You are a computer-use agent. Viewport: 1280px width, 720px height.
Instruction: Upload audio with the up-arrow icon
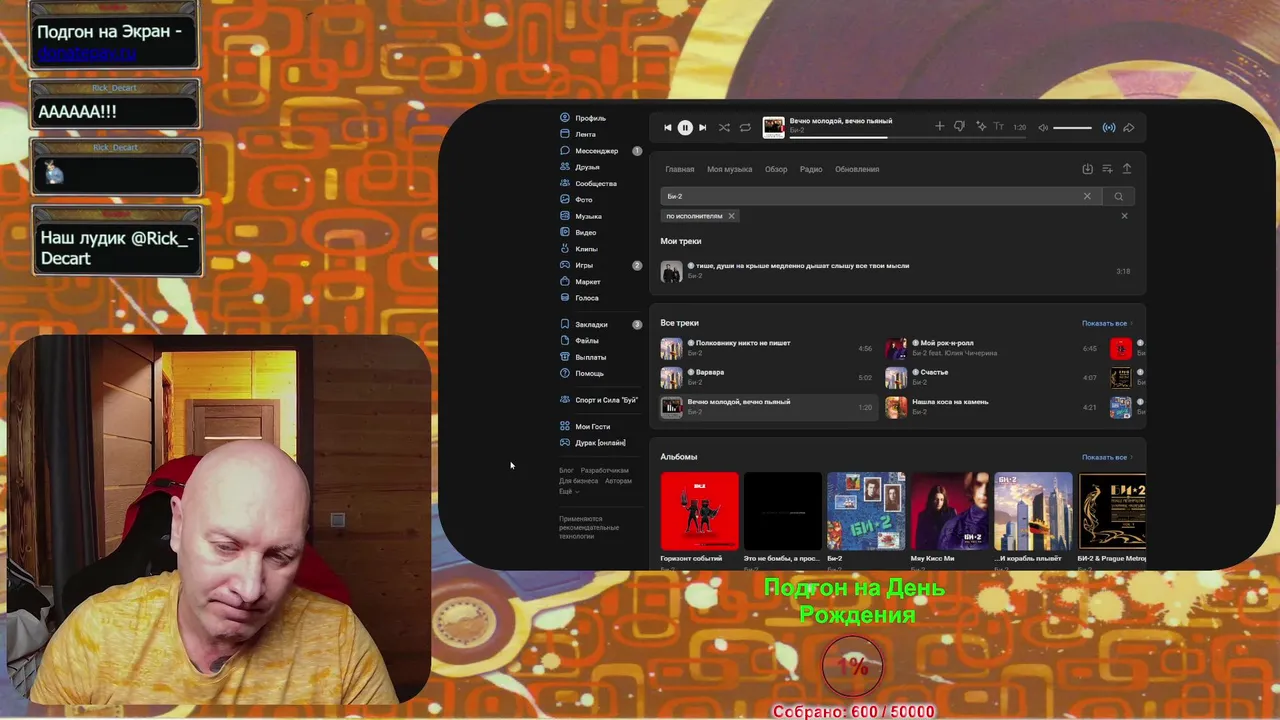1127,169
